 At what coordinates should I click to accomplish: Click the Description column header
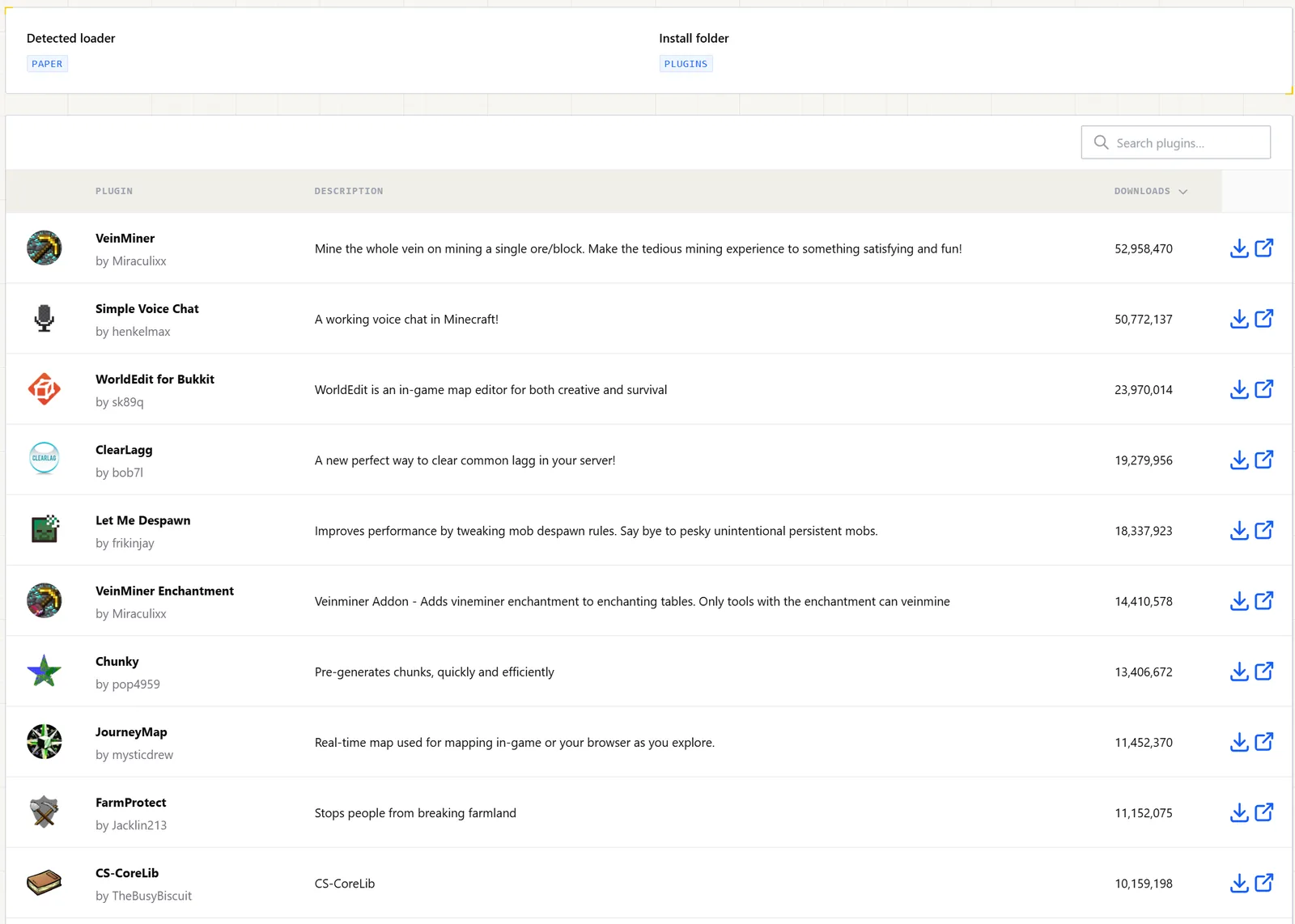(x=349, y=191)
